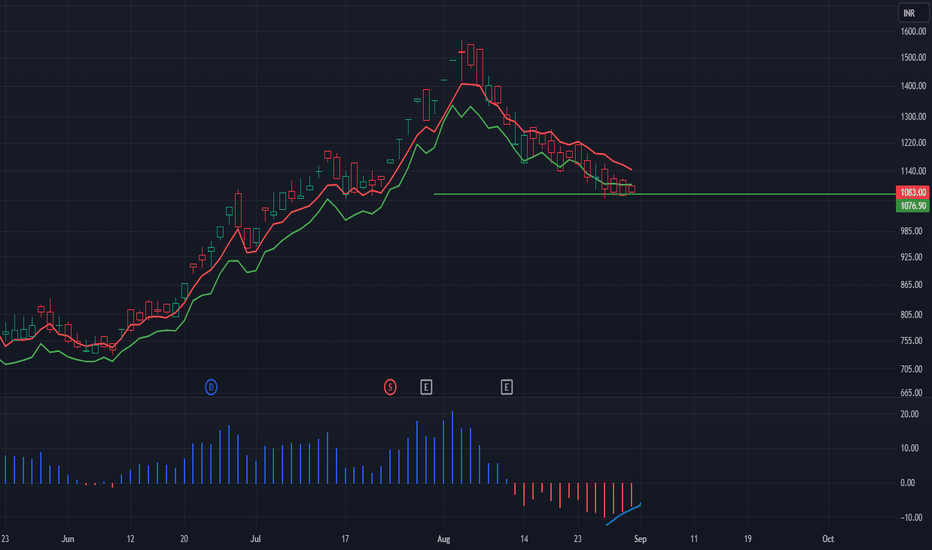The width and height of the screenshot is (932, 550).
Task: Click the 1500.00 price axis label
Action: (x=913, y=58)
